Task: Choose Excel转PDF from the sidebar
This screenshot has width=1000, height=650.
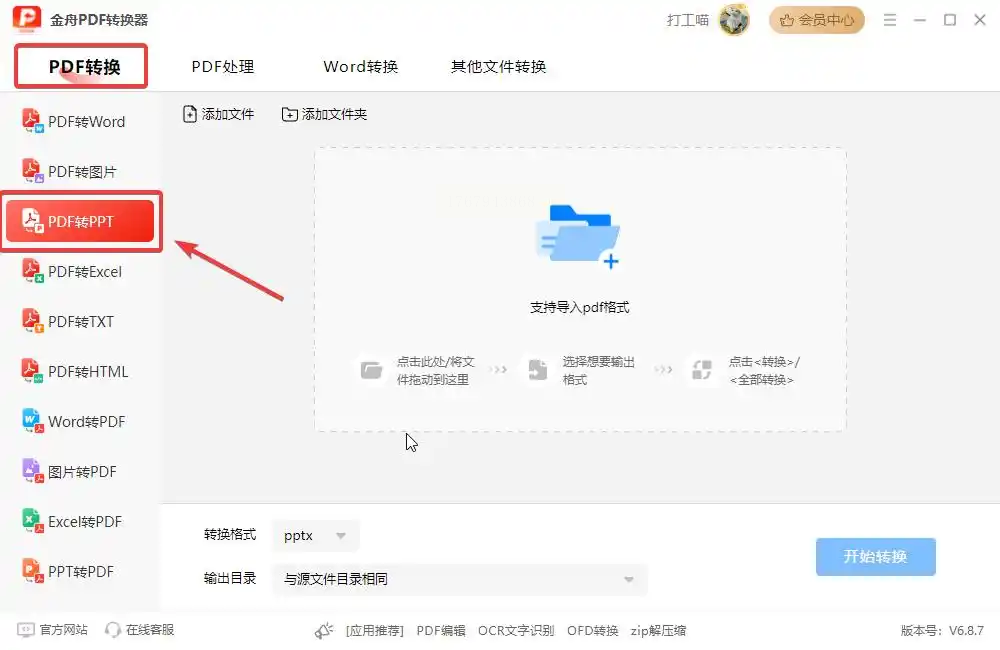Action: 72,521
